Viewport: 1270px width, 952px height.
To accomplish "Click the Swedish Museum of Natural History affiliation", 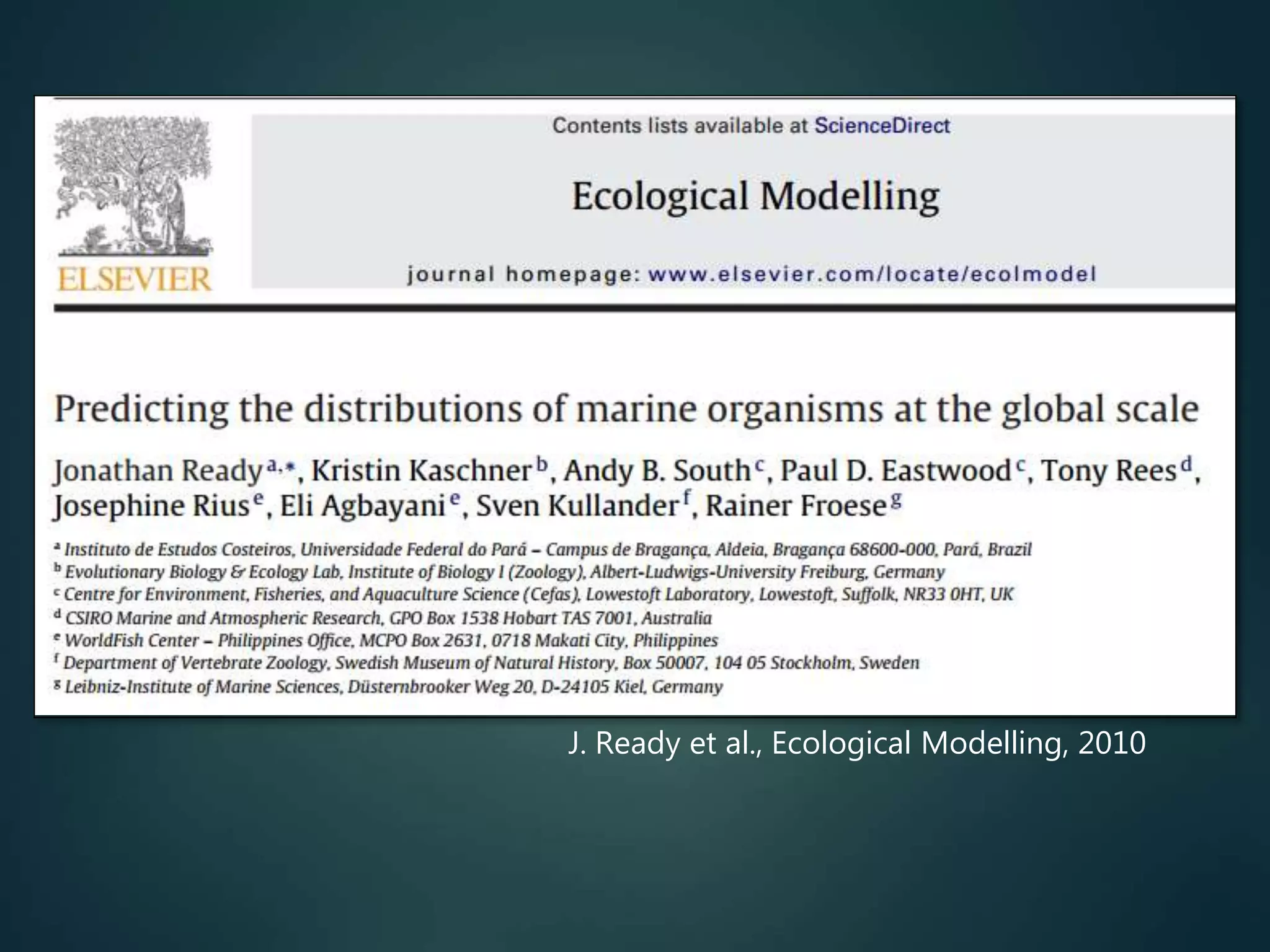I will [x=487, y=663].
